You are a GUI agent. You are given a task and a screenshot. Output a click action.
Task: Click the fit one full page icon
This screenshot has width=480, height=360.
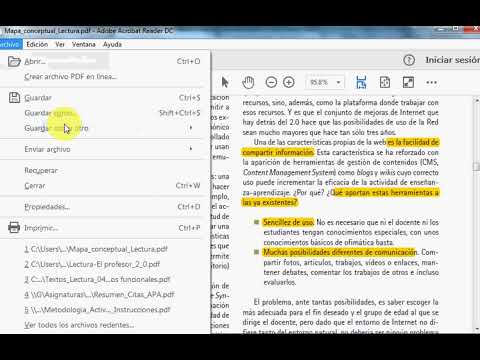[385, 82]
